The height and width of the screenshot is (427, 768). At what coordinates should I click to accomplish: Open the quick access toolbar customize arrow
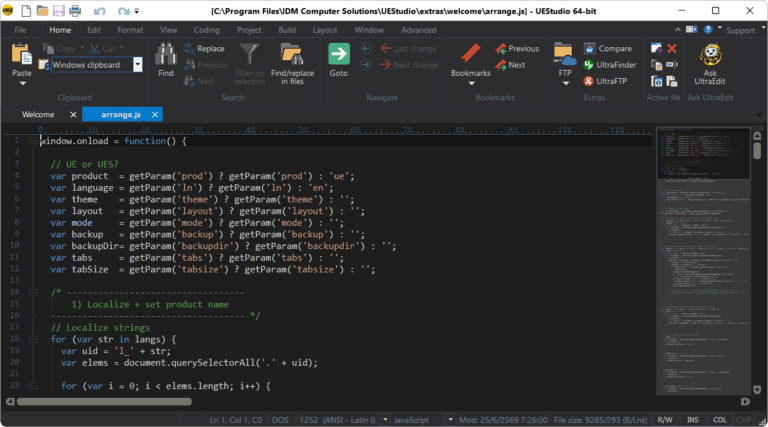(x=137, y=11)
